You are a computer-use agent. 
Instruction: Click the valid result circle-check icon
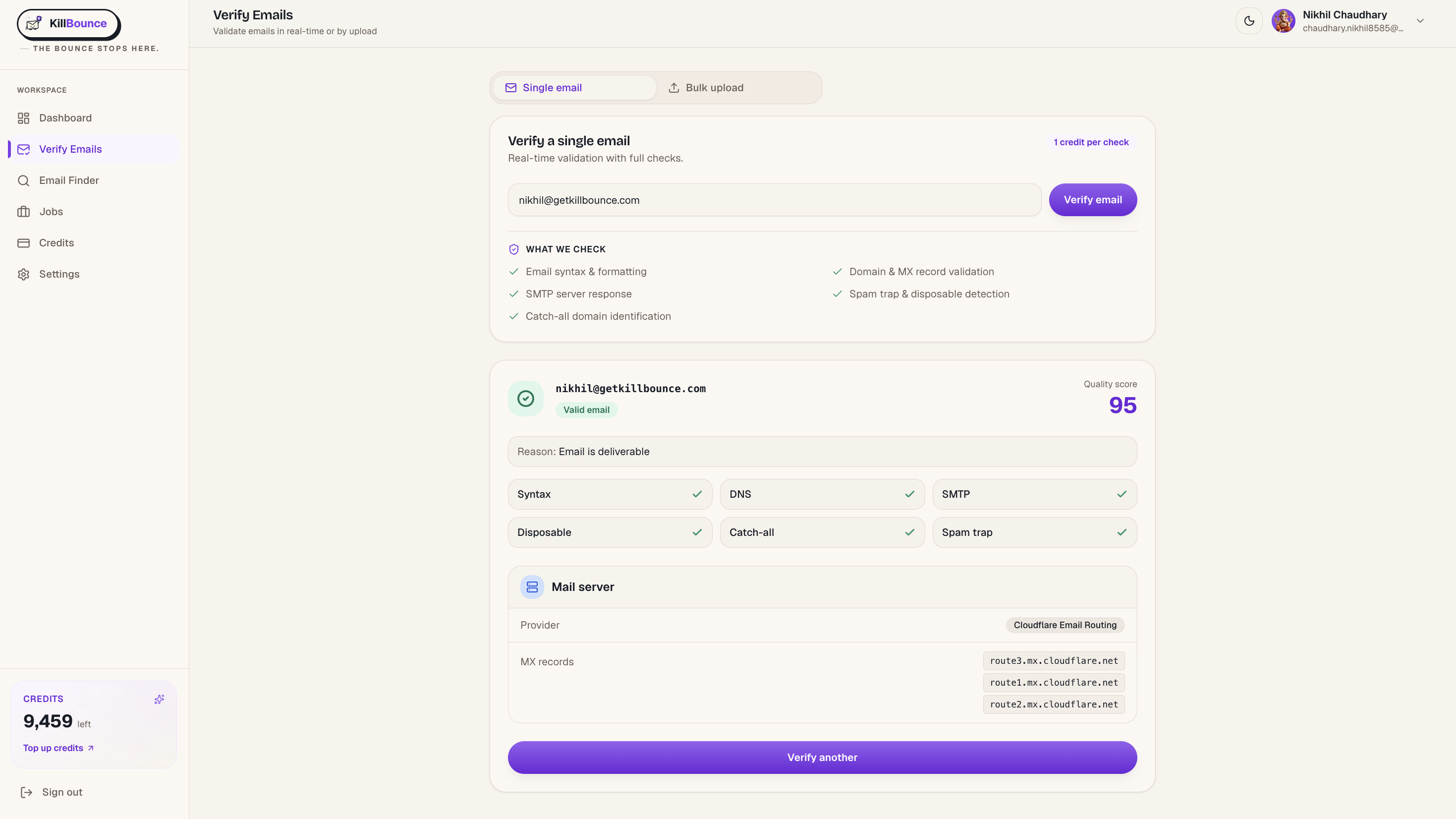[526, 399]
